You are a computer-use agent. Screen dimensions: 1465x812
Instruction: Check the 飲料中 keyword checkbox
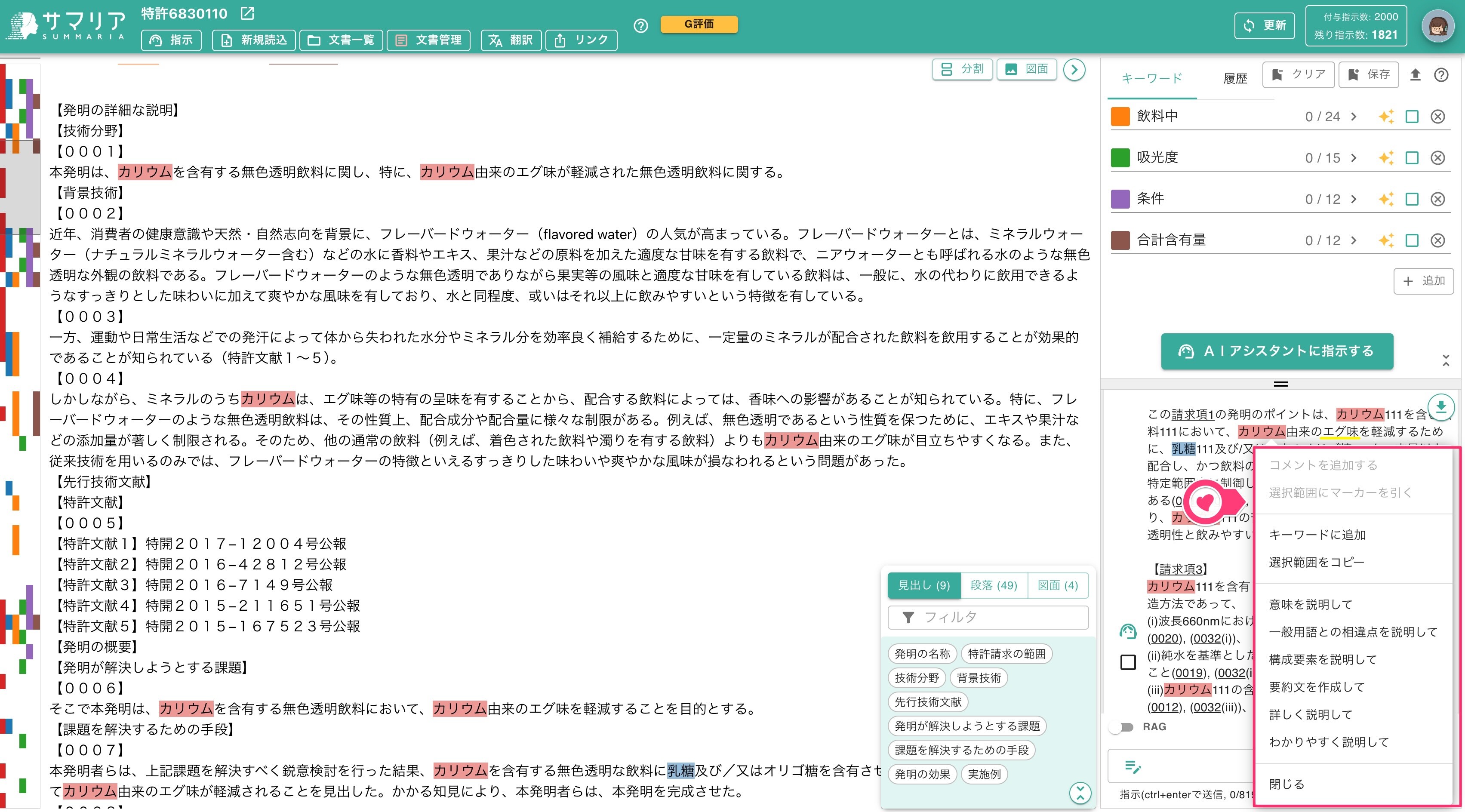pyautogui.click(x=1412, y=117)
